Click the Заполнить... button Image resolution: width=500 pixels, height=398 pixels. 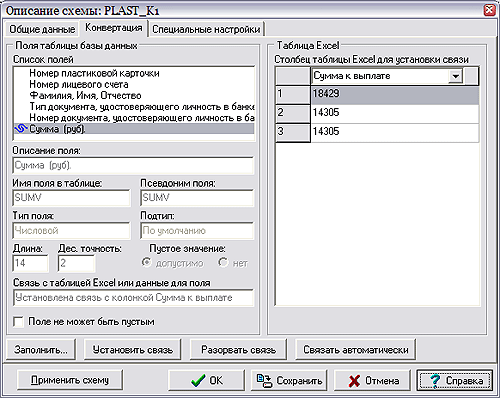pos(41,350)
